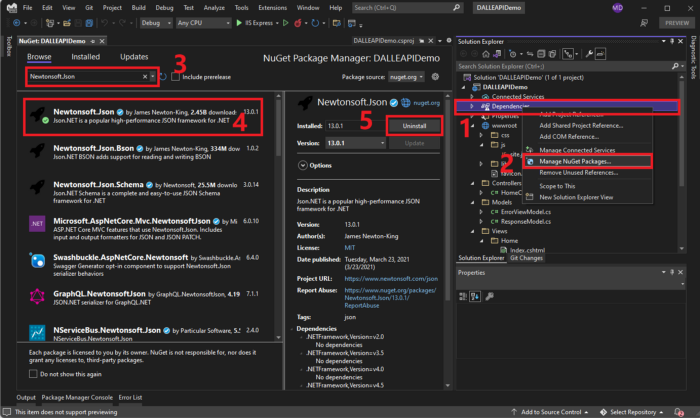The height and width of the screenshot is (418, 700).
Task: Open the Debug configuration dropdown
Action: [156, 23]
